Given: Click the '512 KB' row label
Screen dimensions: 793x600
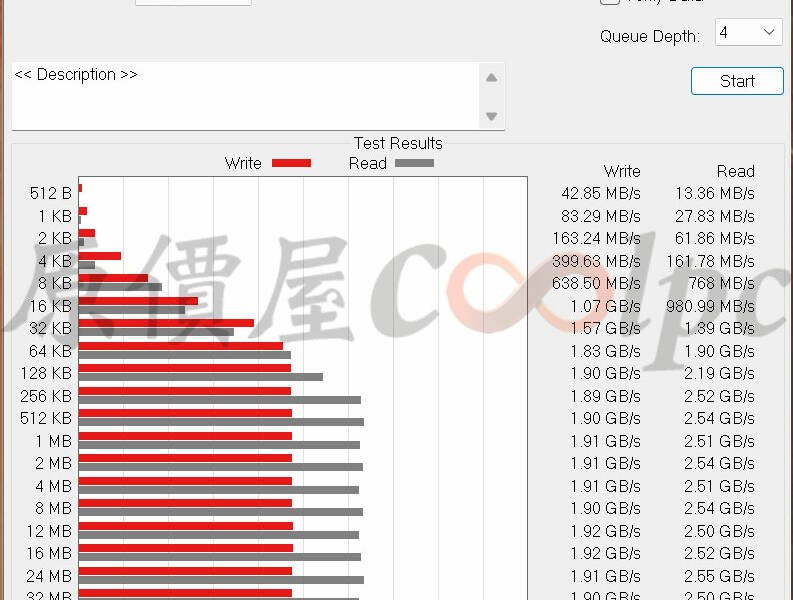Looking at the screenshot, I should pyautogui.click(x=46, y=418).
